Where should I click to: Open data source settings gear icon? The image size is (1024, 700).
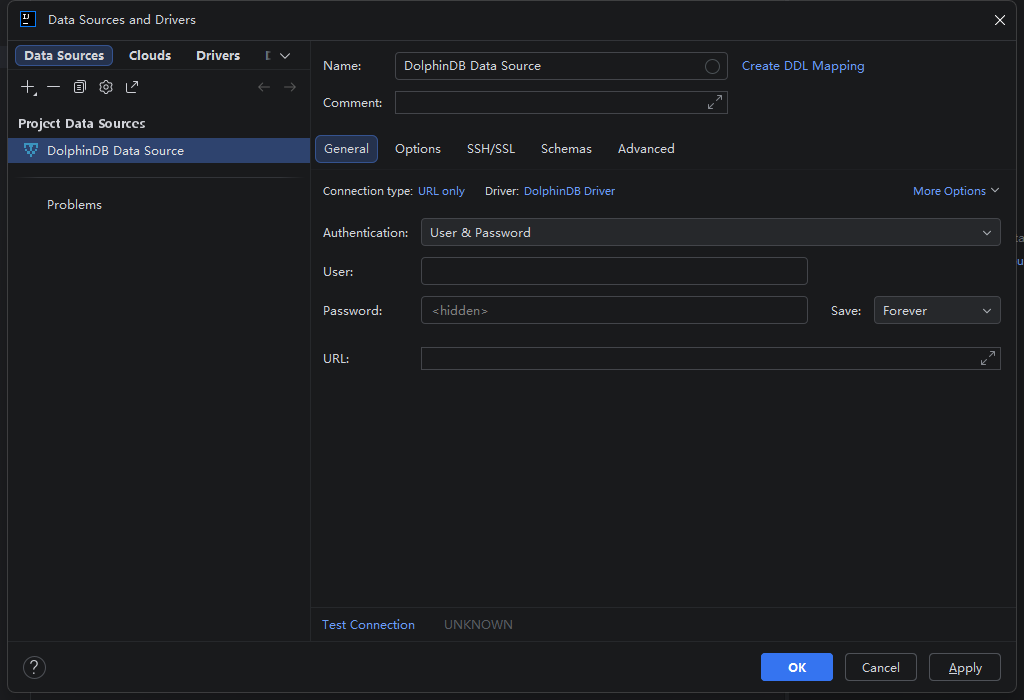coord(106,87)
